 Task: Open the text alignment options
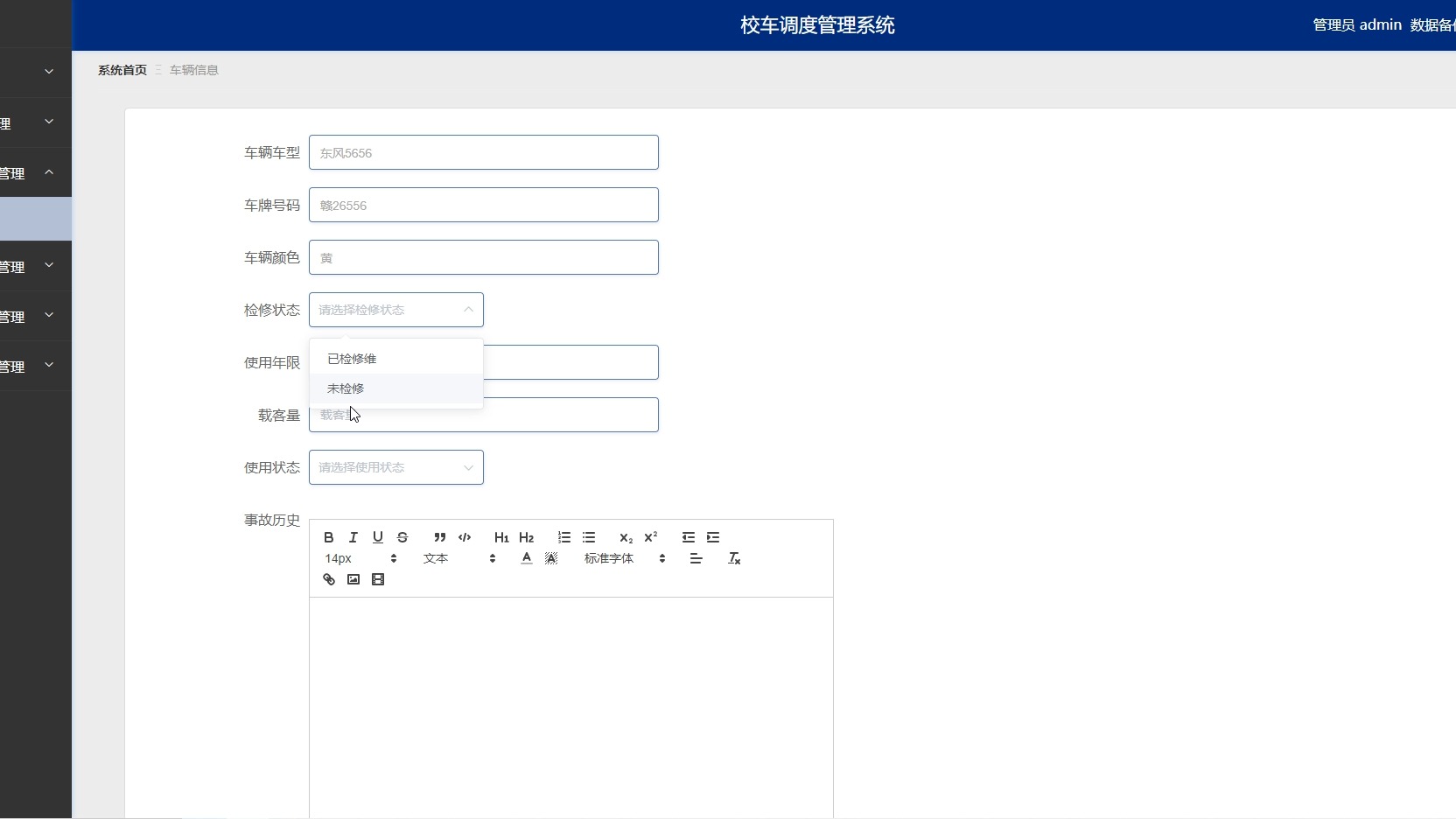point(696,558)
